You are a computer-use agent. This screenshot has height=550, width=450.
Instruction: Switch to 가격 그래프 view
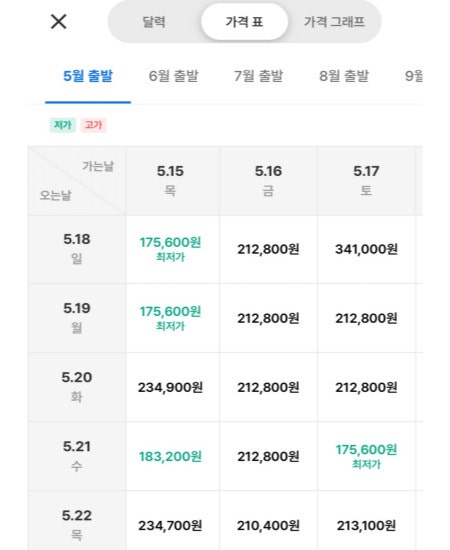[x=334, y=22]
